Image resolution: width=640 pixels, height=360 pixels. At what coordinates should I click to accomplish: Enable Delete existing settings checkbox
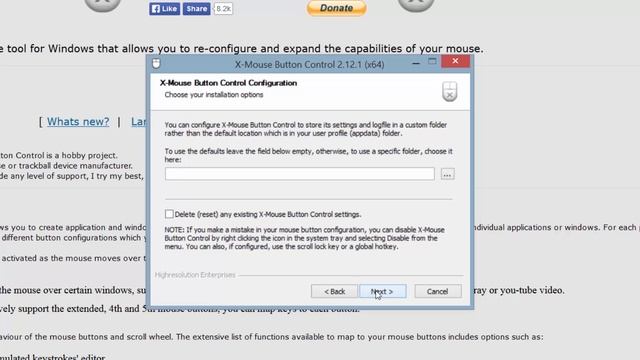click(169, 214)
